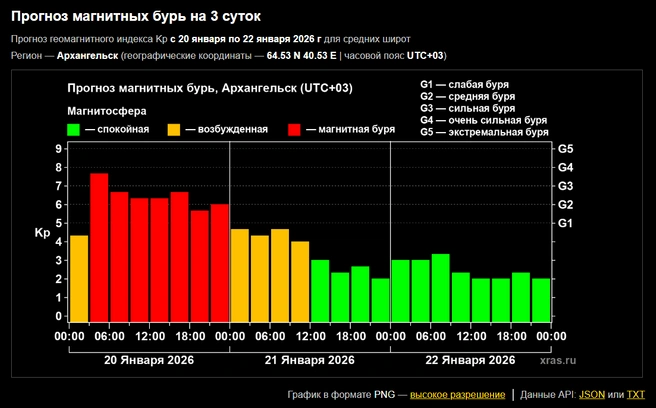The height and width of the screenshot is (408, 656).
Task: Click the '22 Января 2026' date label
Action: click(x=470, y=360)
